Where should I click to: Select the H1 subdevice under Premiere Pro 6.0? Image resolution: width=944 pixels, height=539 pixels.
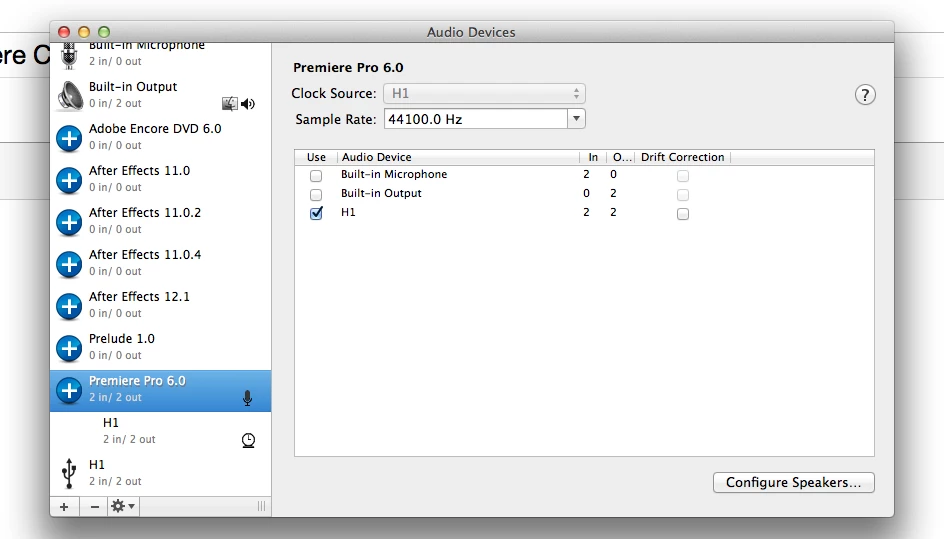160,431
